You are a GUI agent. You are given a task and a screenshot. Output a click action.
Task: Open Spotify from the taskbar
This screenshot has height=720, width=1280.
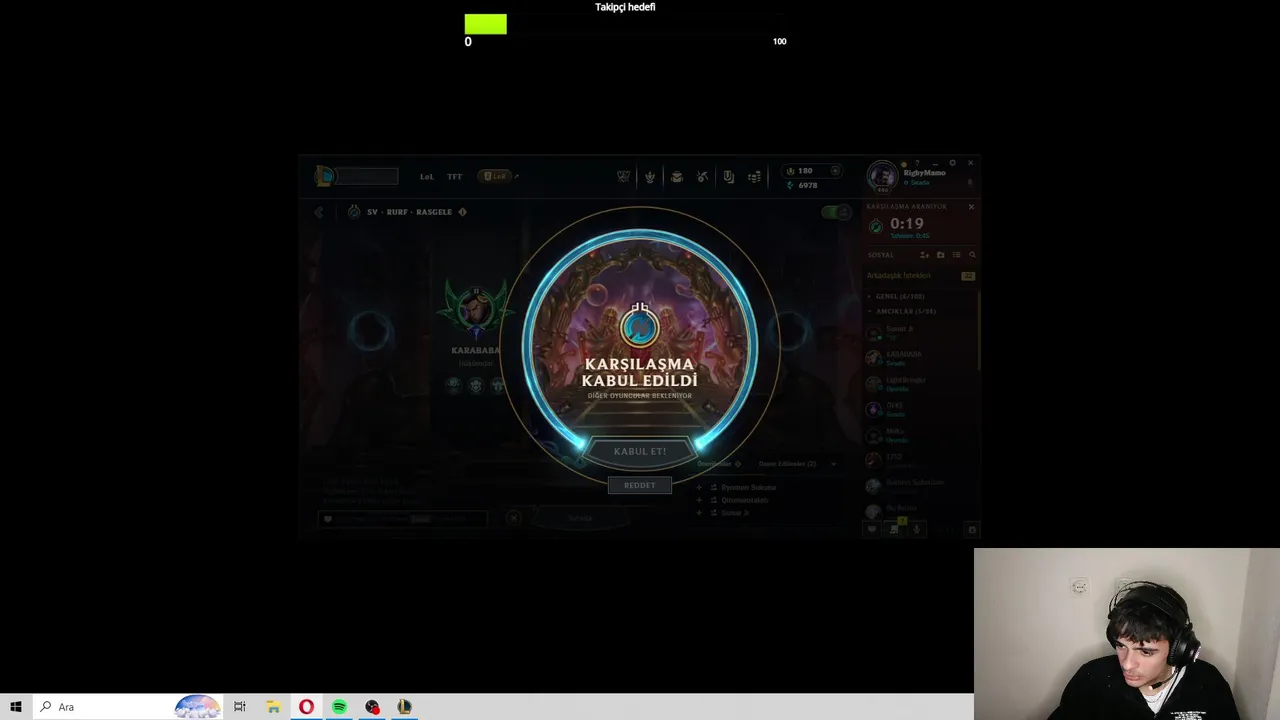tap(339, 707)
